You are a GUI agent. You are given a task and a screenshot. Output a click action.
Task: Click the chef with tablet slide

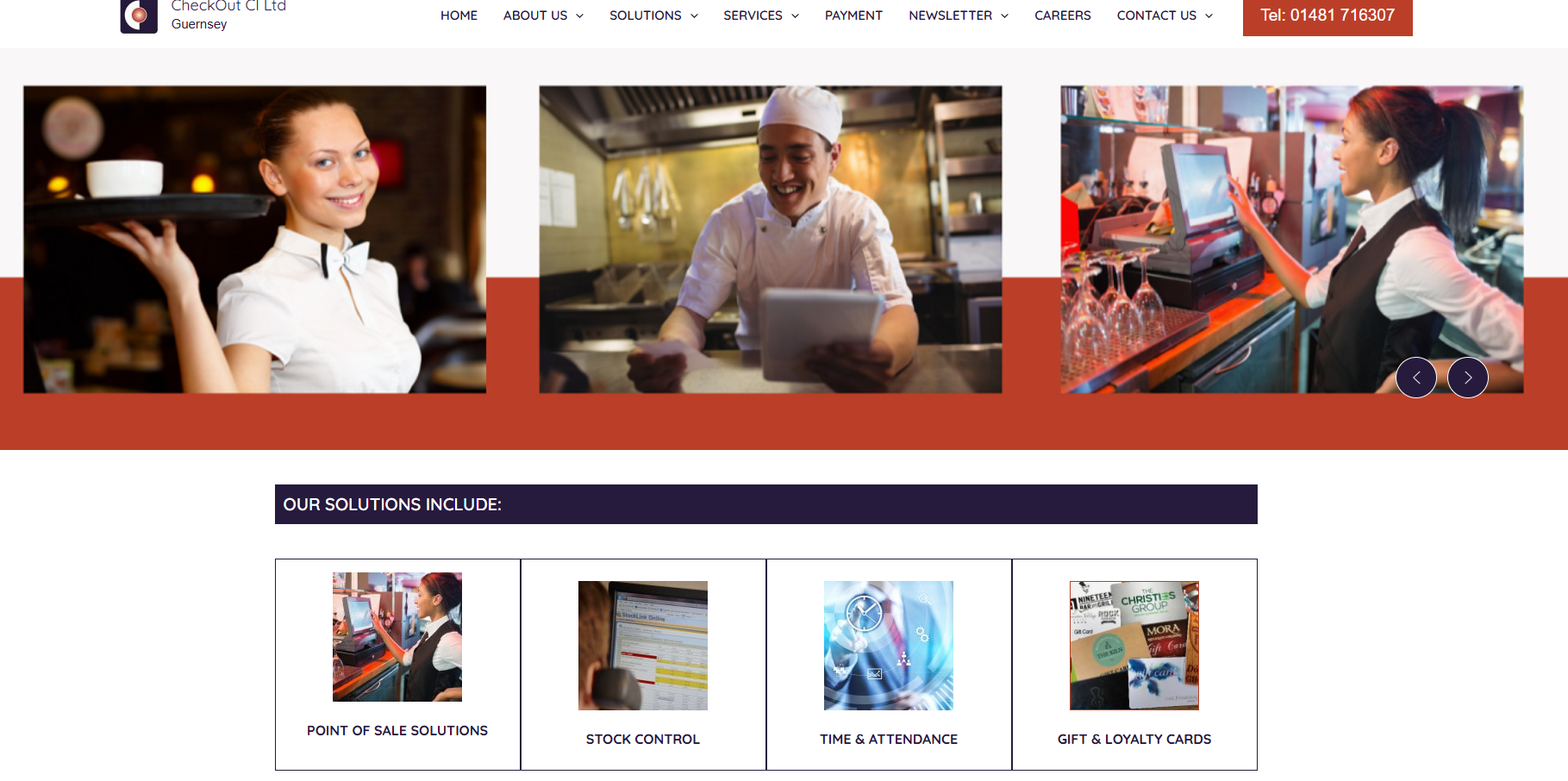click(771, 240)
